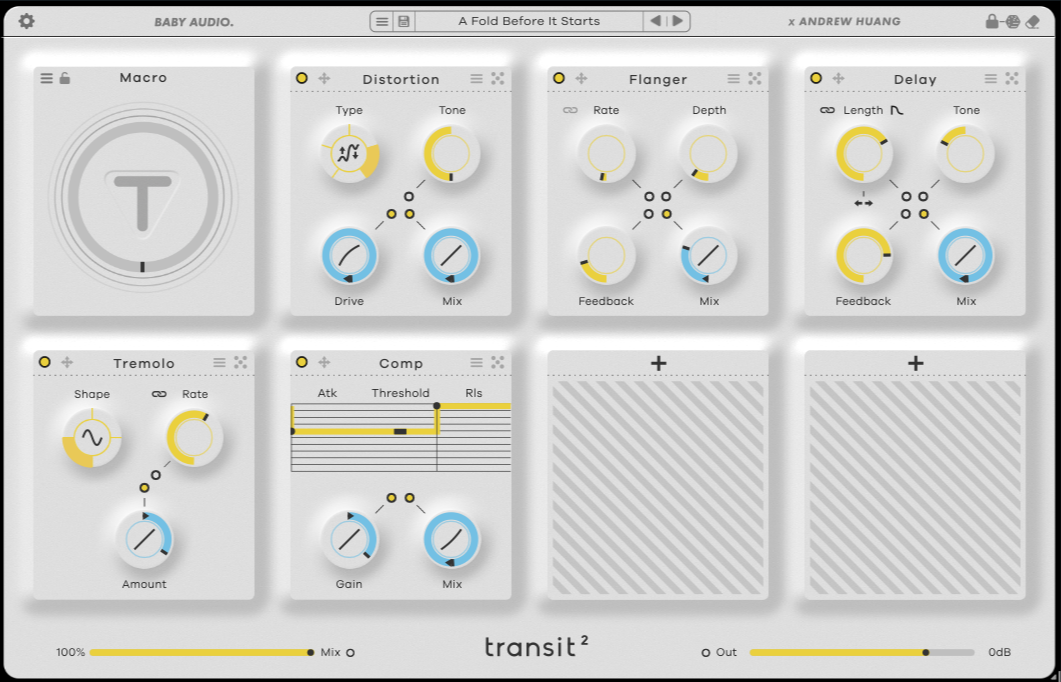Screen dimensions: 1061x682
Task: Click the Distortion Type selector knob
Action: click(x=349, y=154)
